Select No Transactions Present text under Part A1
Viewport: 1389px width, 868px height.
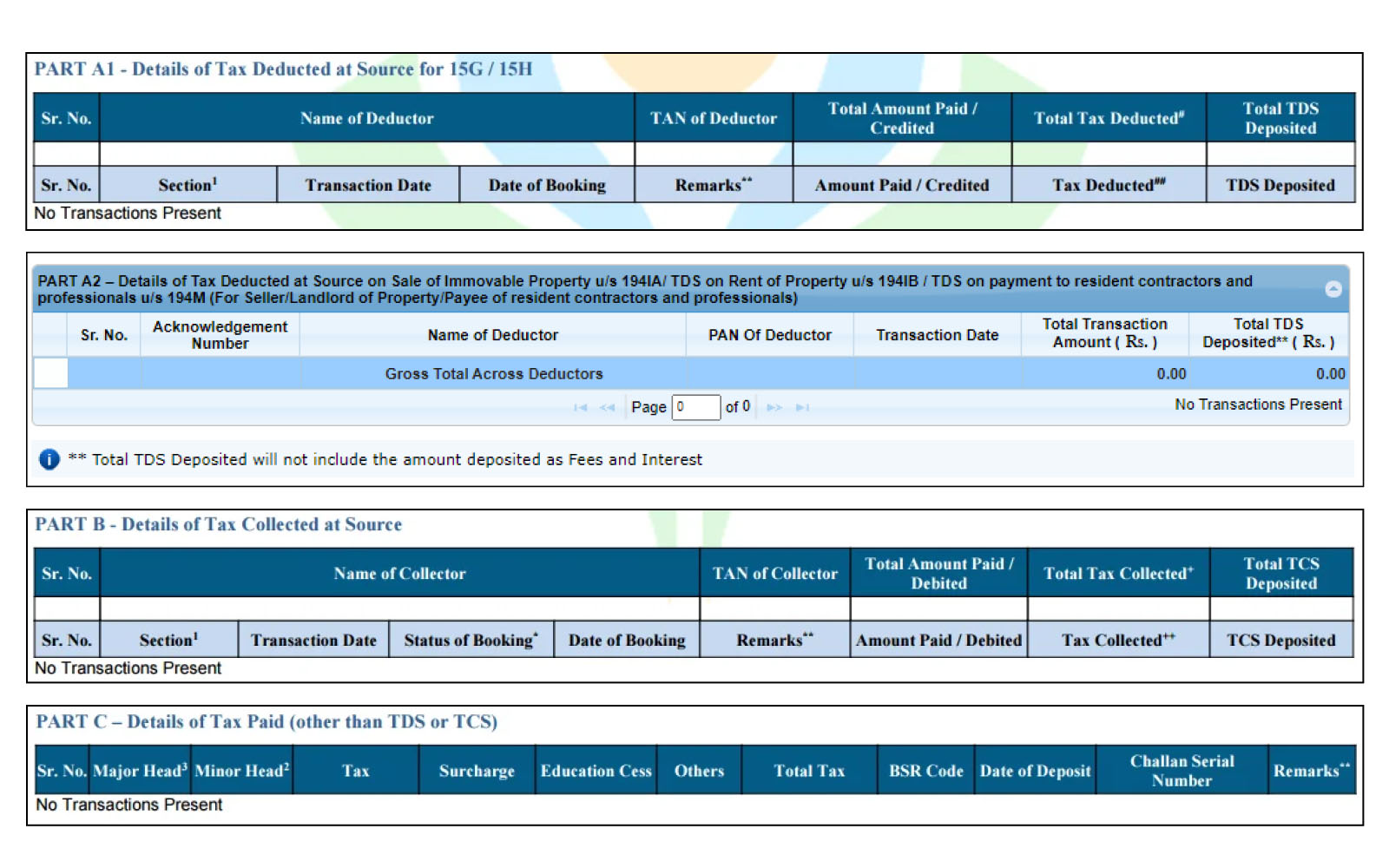(x=127, y=213)
